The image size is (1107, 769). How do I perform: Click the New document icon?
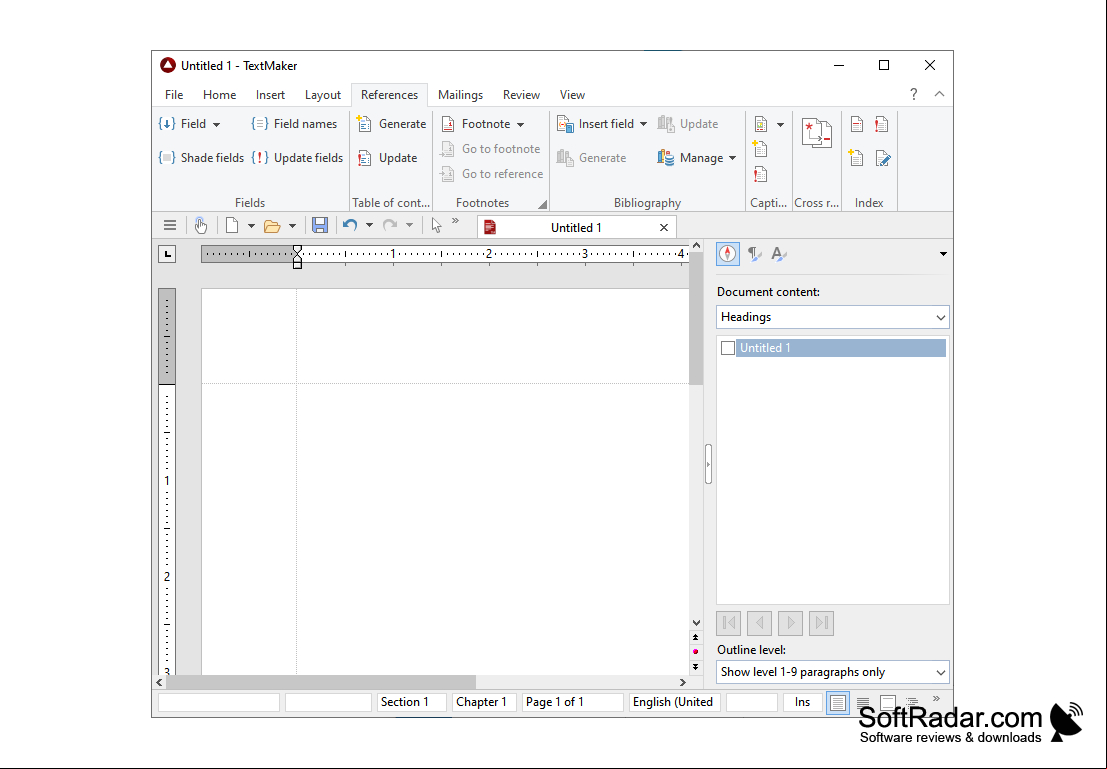pos(232,226)
